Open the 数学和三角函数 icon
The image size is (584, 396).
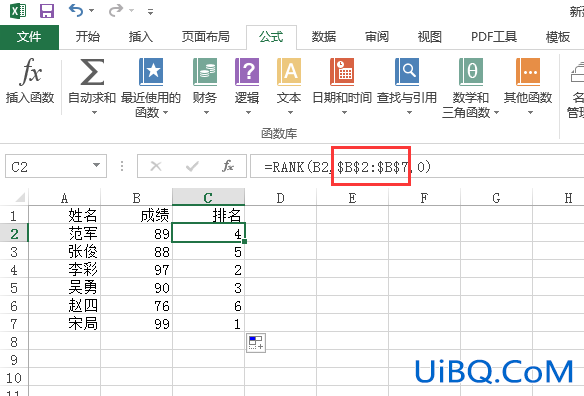click(471, 72)
